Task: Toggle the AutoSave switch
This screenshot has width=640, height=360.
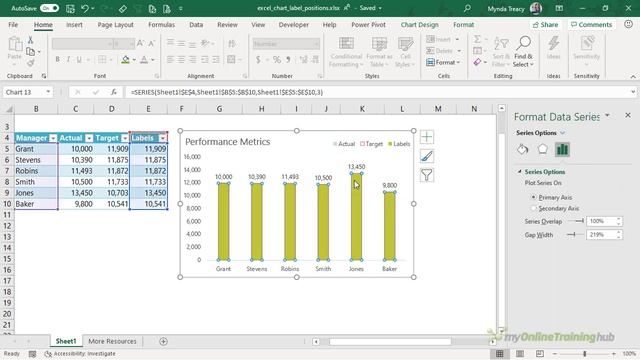Action: click(x=49, y=8)
